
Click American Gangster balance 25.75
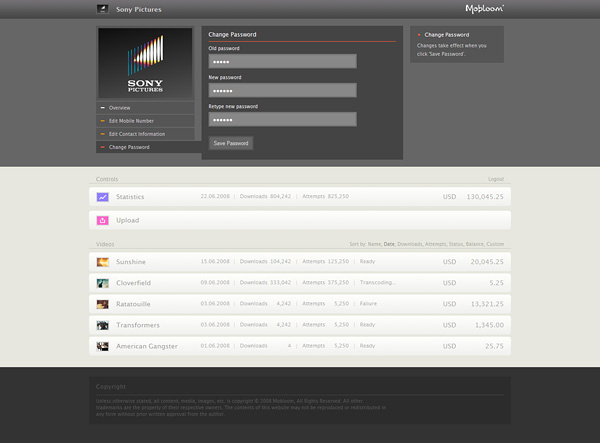(494, 346)
